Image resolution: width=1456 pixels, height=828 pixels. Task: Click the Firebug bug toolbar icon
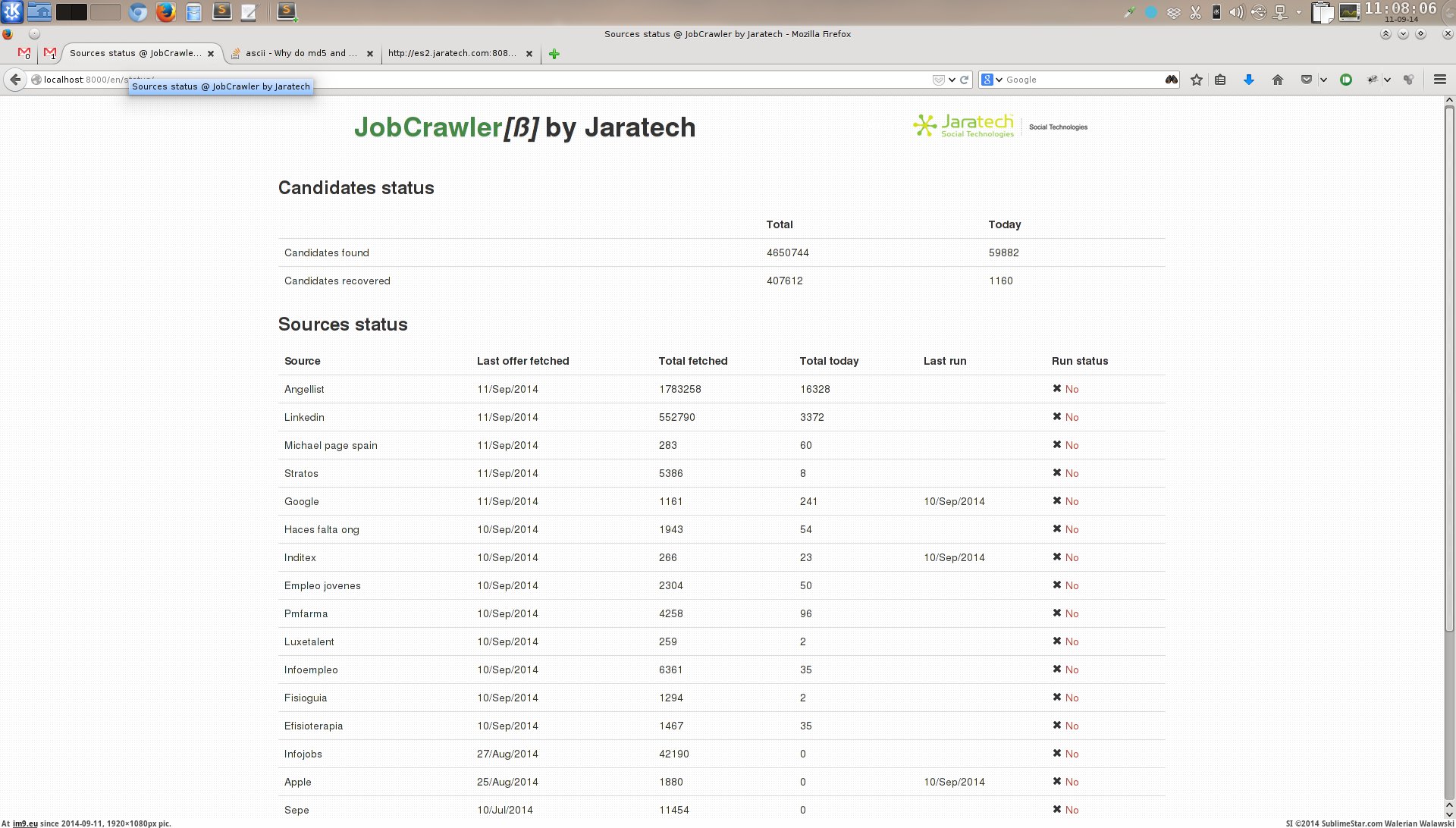tap(1372, 80)
